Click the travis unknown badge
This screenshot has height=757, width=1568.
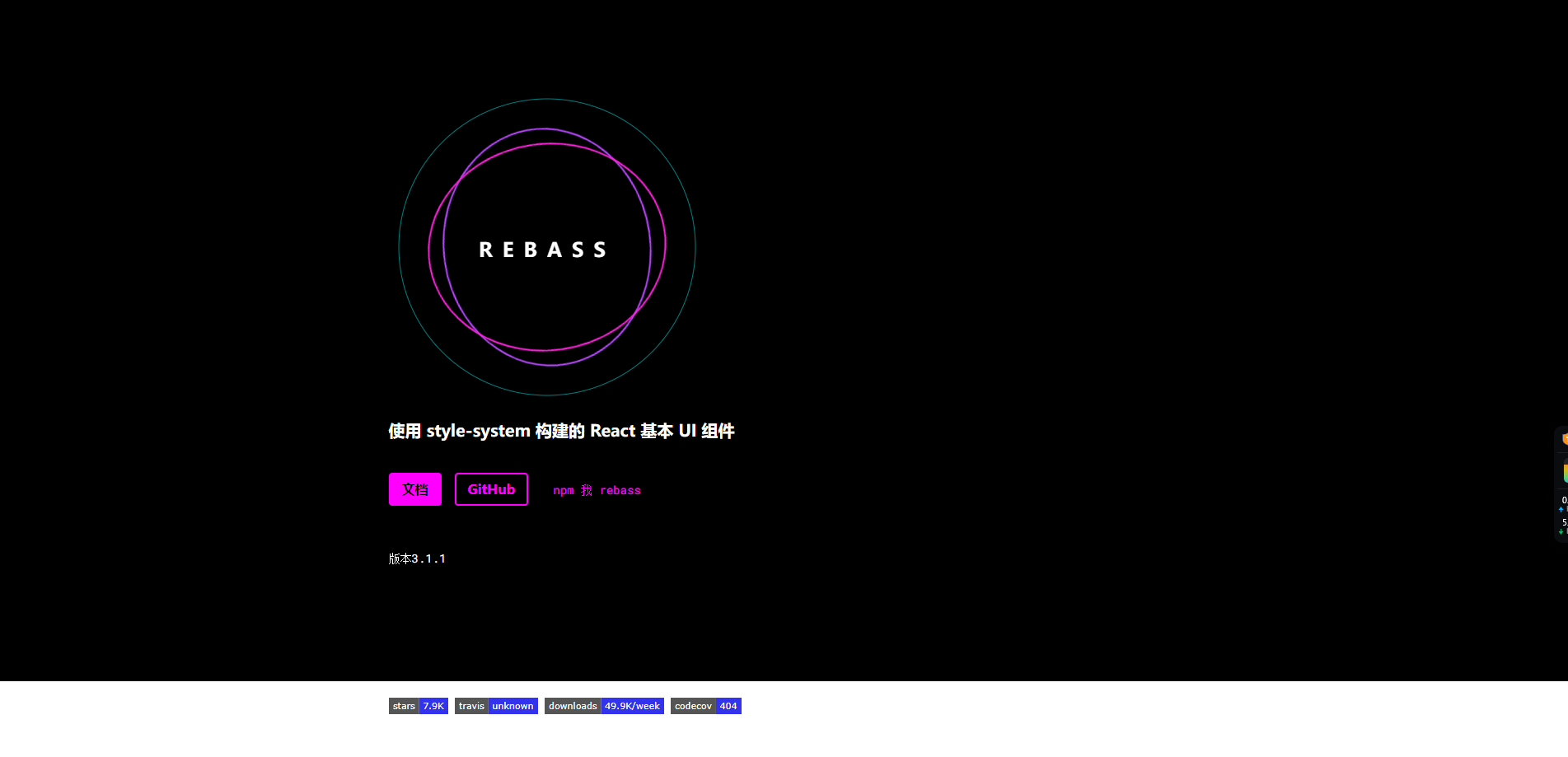point(496,706)
